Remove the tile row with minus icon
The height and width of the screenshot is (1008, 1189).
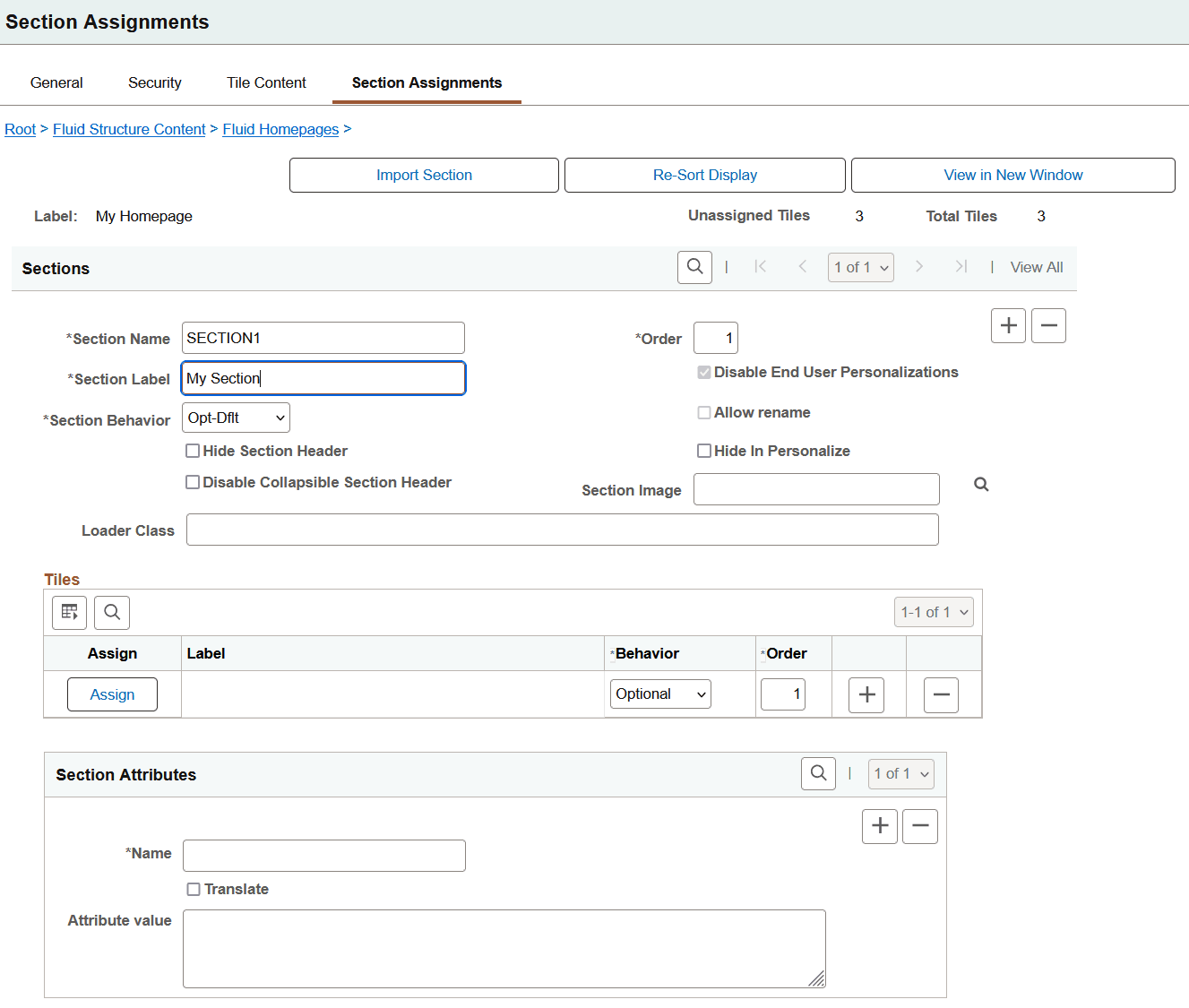941,694
